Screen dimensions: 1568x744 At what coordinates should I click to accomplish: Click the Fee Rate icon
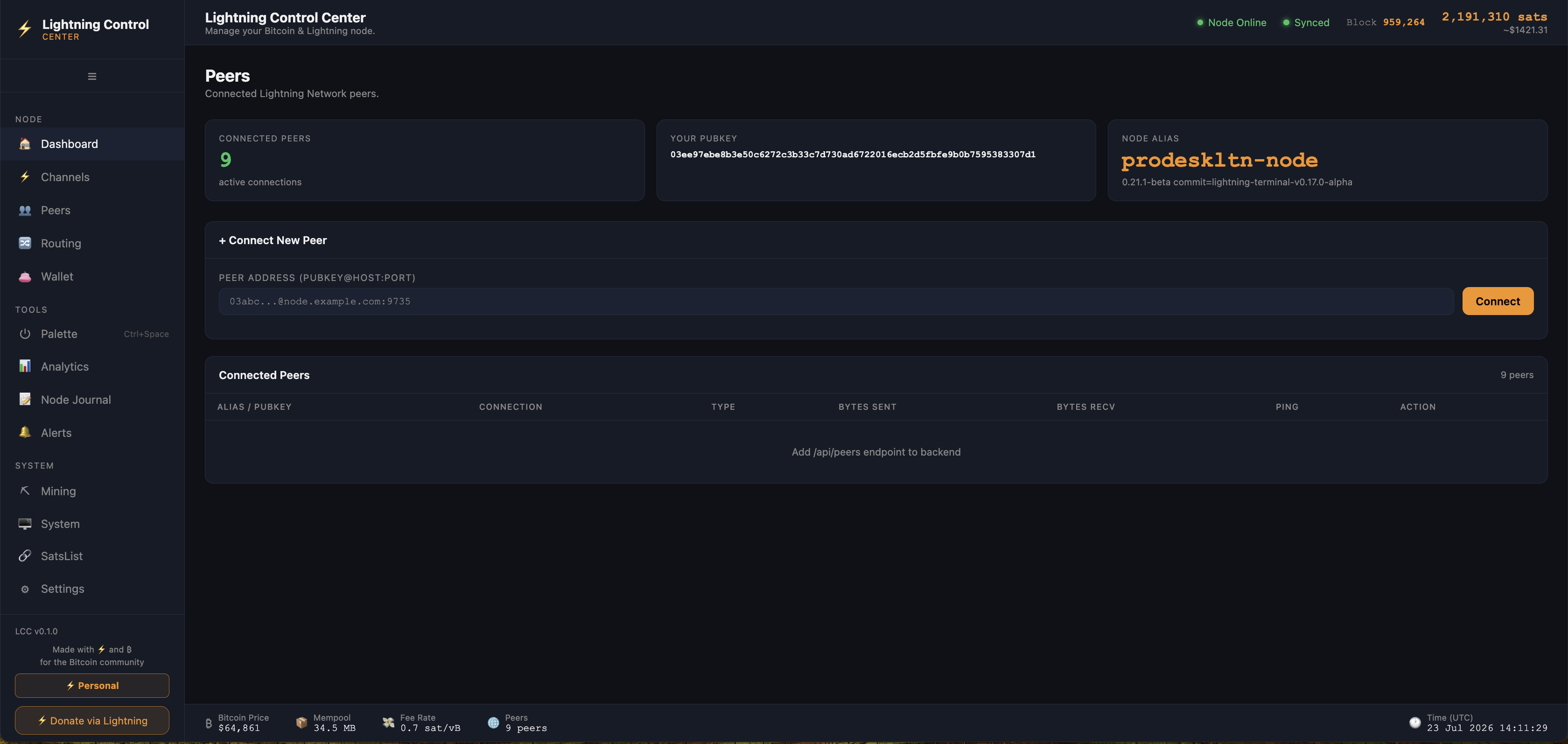388,722
